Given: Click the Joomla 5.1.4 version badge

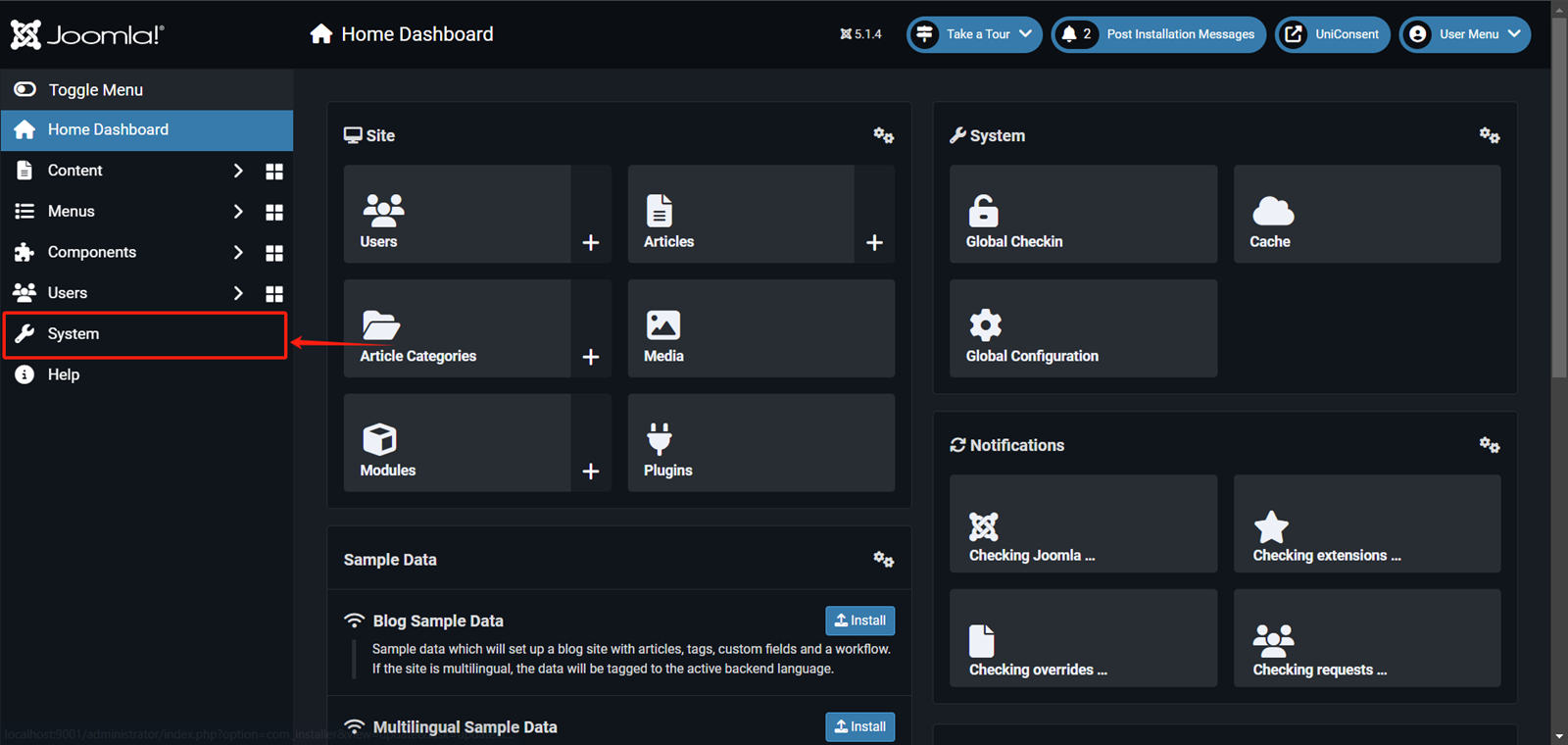Looking at the screenshot, I should click(x=860, y=34).
